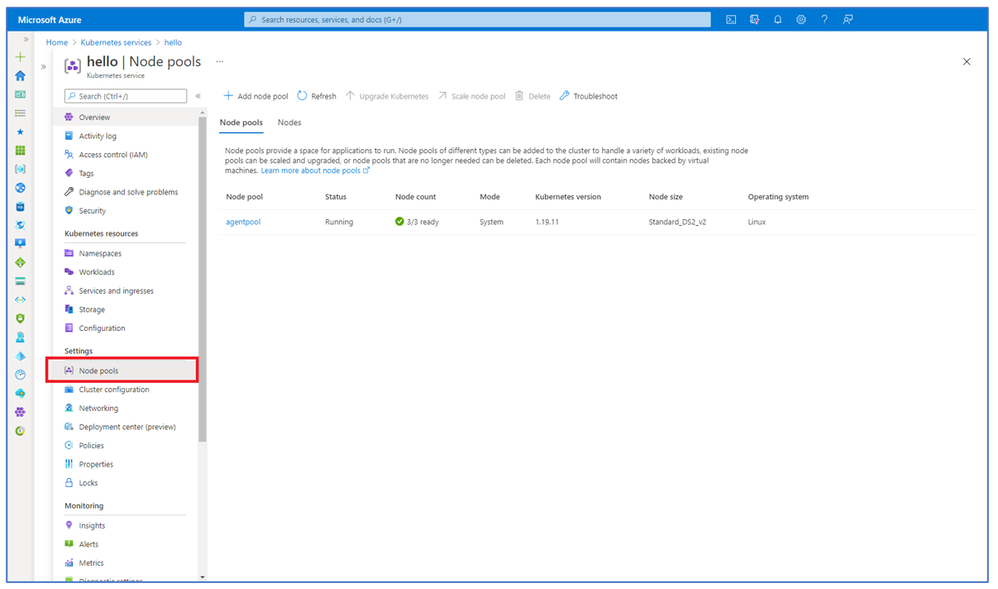
Task: Click the 1.19.11 version cell
Action: point(547,222)
